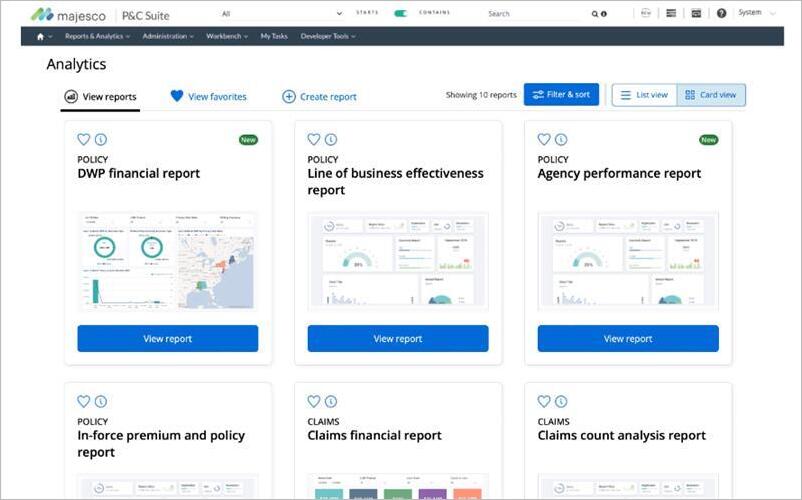The image size is (802, 500).
Task: Show info for Claims financial report
Action: pyautogui.click(x=331, y=402)
